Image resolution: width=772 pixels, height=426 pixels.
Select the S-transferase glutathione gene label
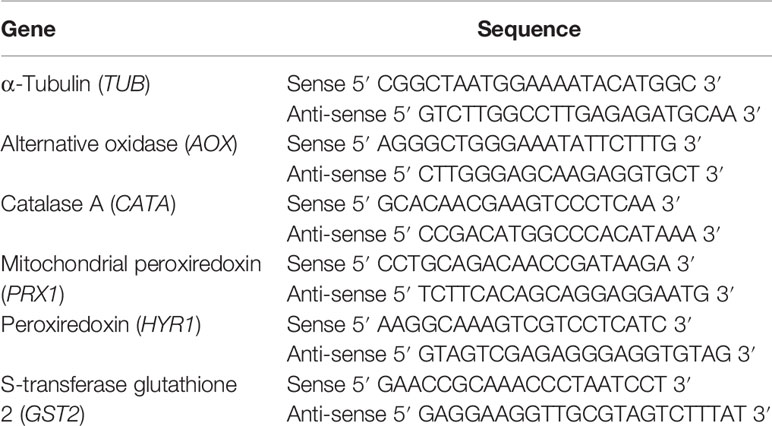119,385
